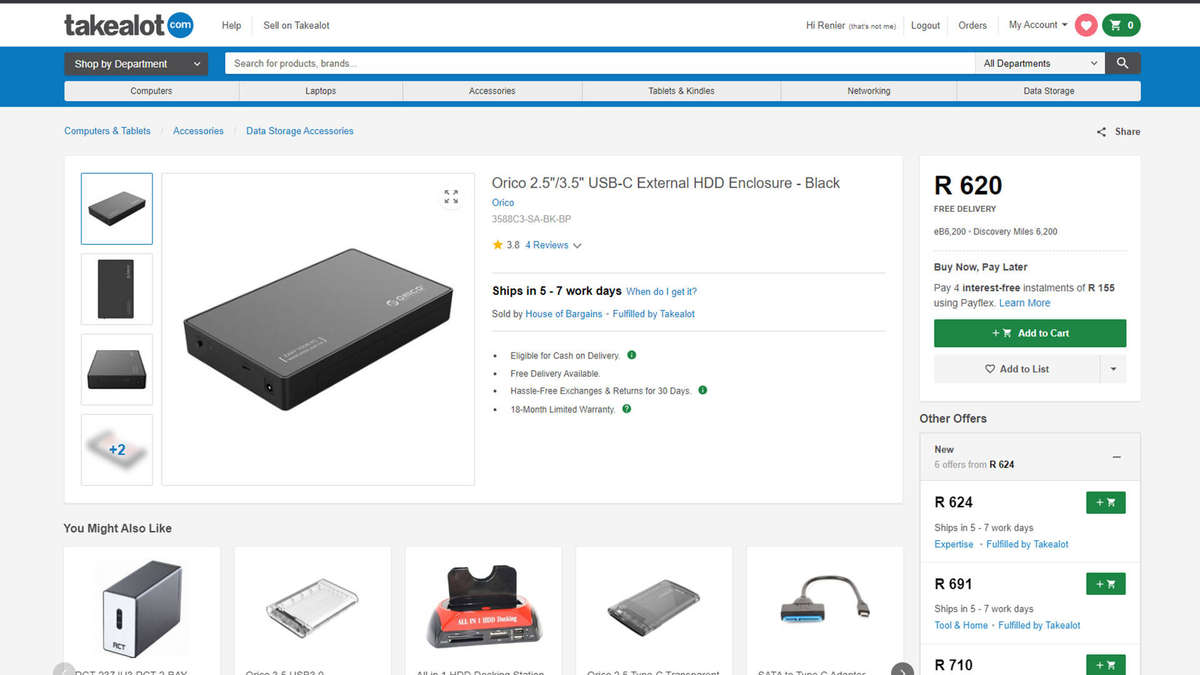The width and height of the screenshot is (1200, 675).
Task: Open the wishlist heart icon
Action: 1086,25
